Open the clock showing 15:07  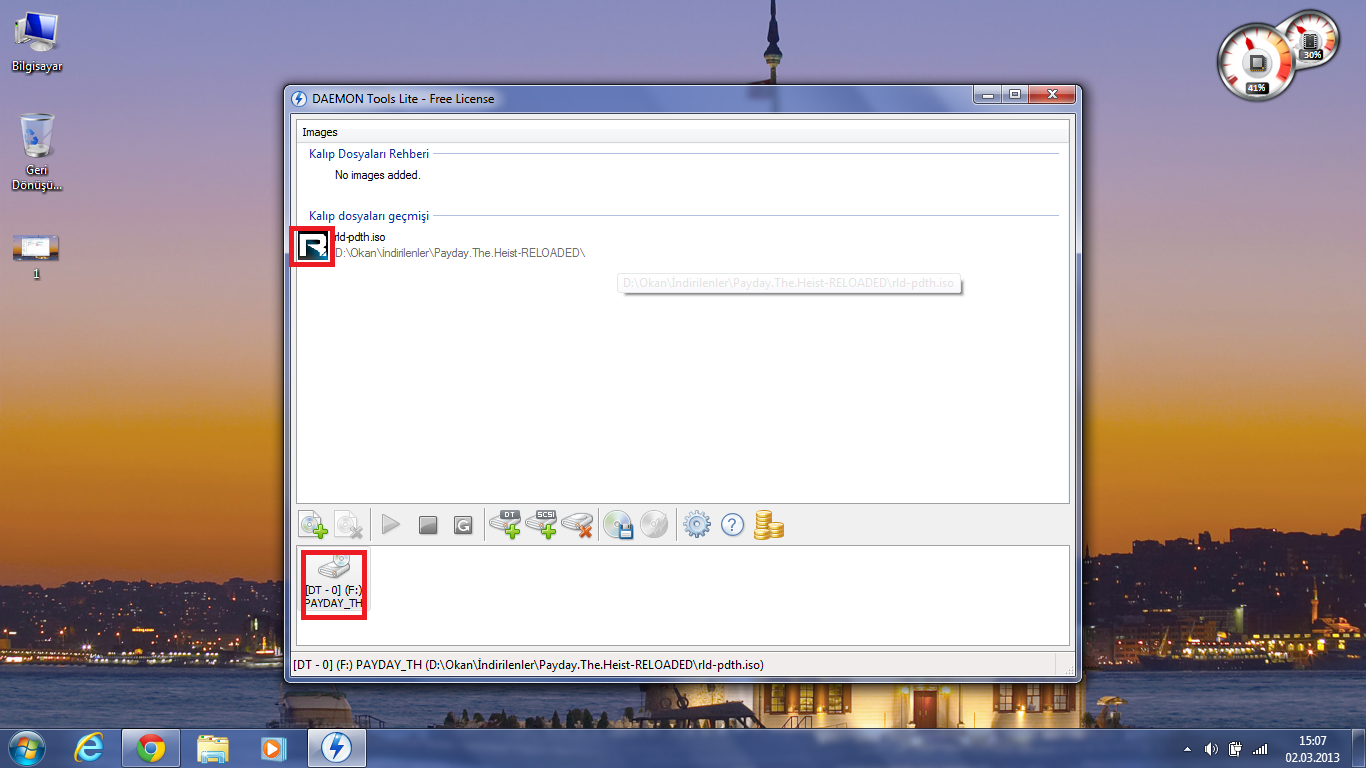click(1312, 749)
